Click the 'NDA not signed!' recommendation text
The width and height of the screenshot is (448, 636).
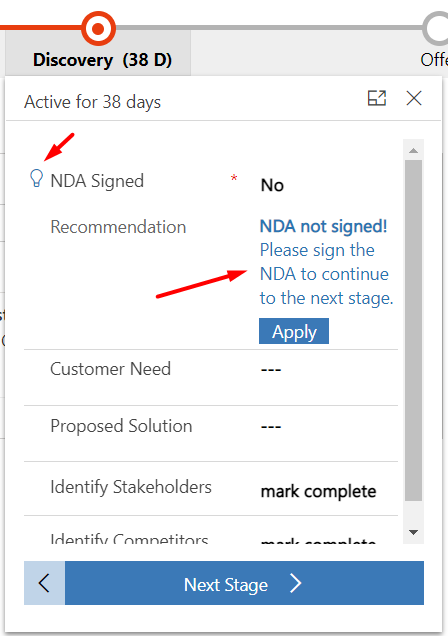pos(324,226)
